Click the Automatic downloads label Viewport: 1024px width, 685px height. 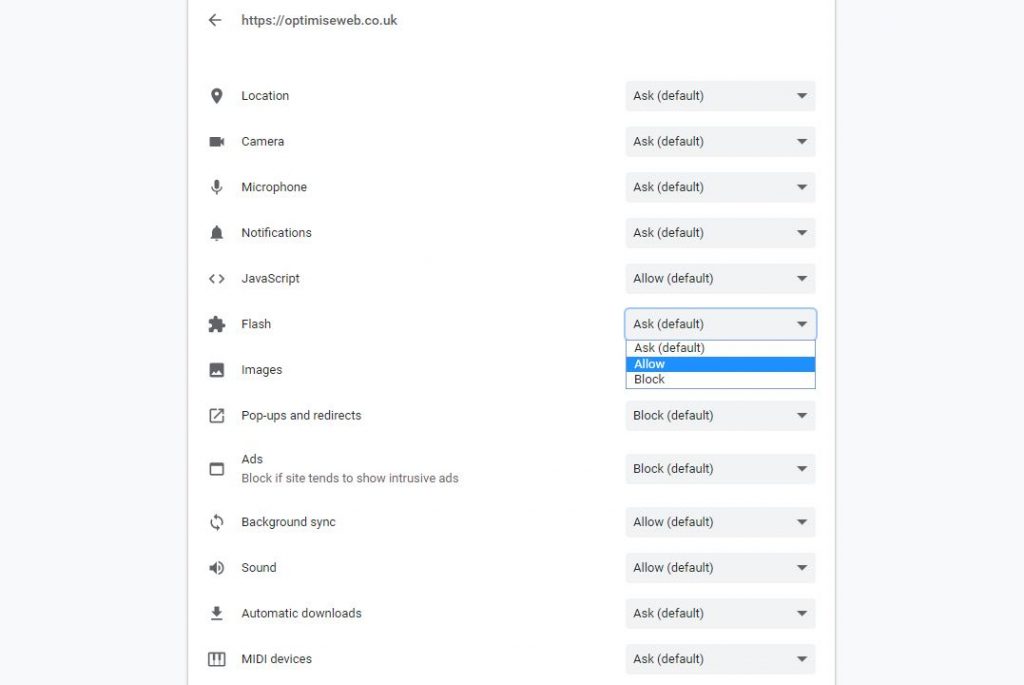[x=302, y=614]
